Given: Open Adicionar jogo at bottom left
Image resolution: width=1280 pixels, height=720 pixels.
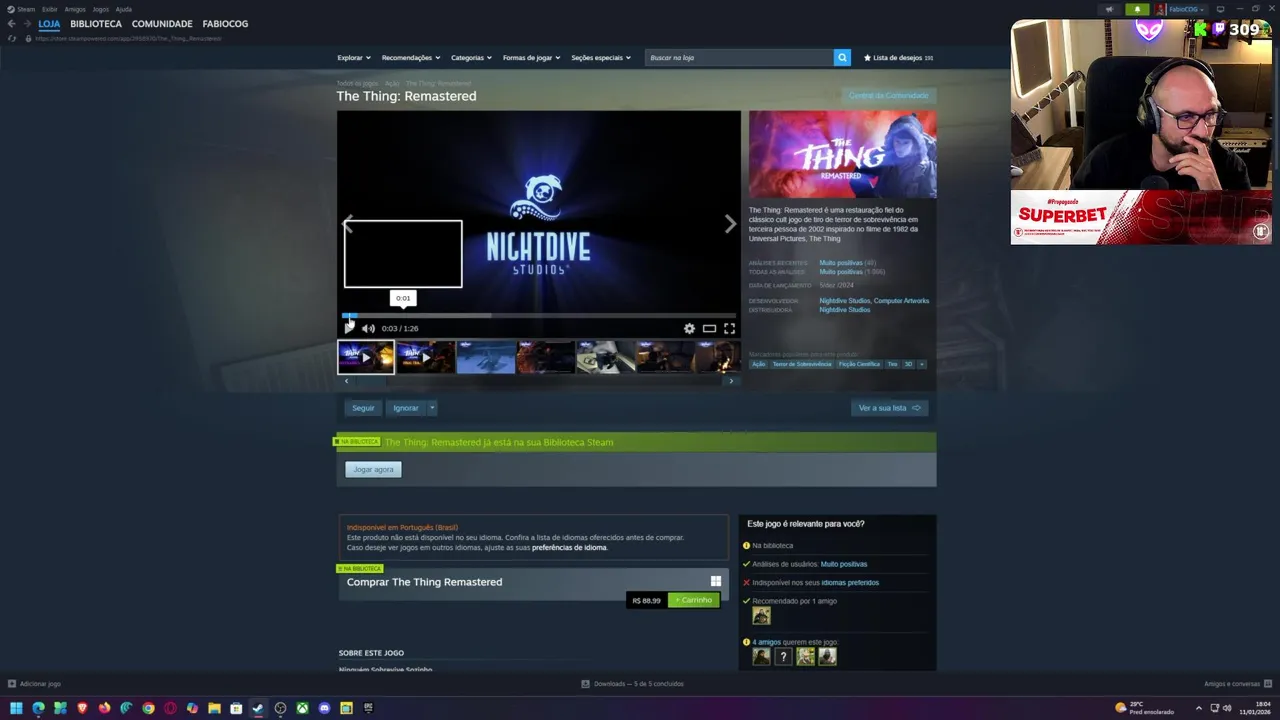Looking at the screenshot, I should 34,684.
